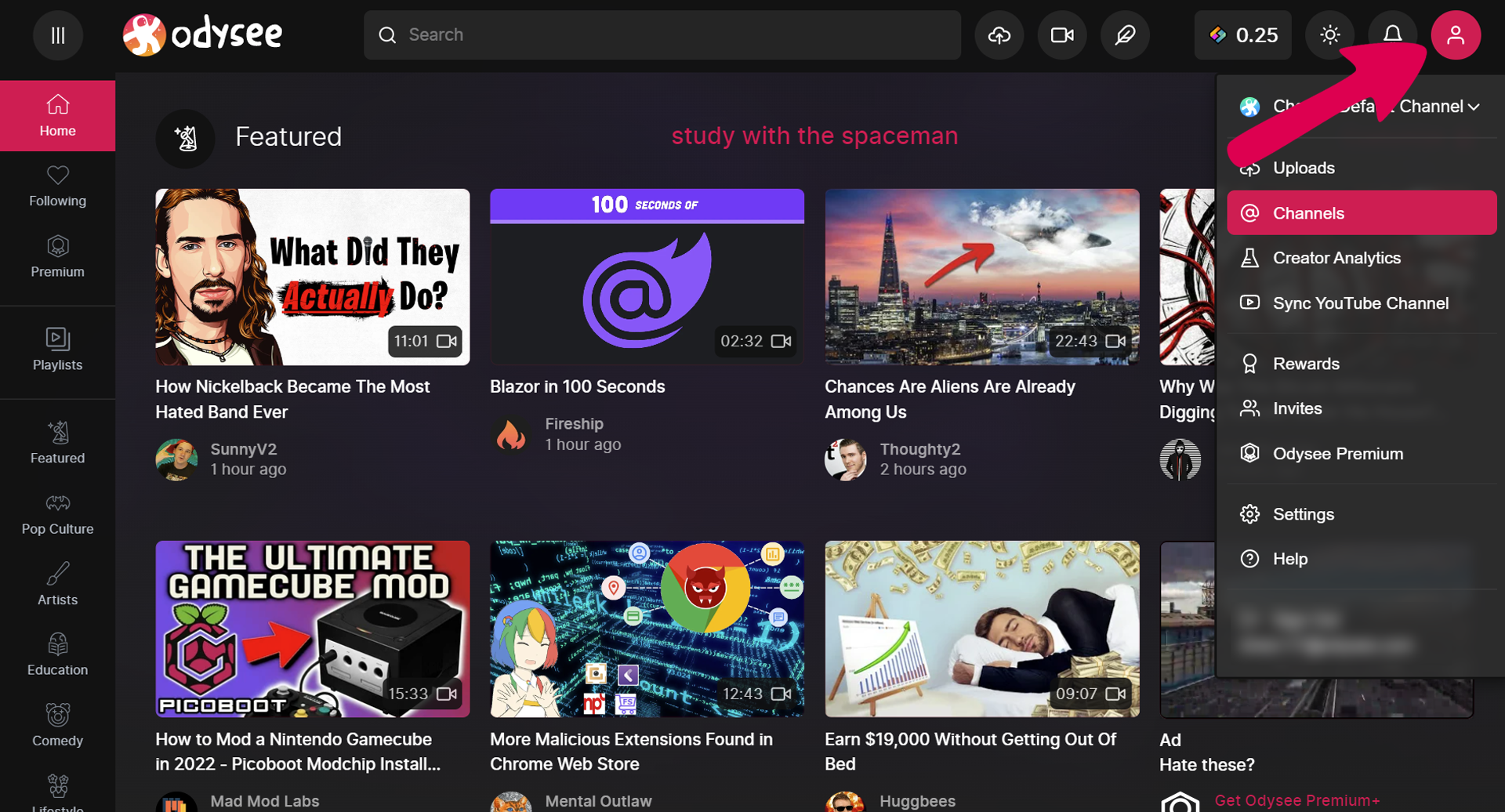Viewport: 1505px width, 812px height.
Task: Open the account avatar menu
Action: [1456, 34]
